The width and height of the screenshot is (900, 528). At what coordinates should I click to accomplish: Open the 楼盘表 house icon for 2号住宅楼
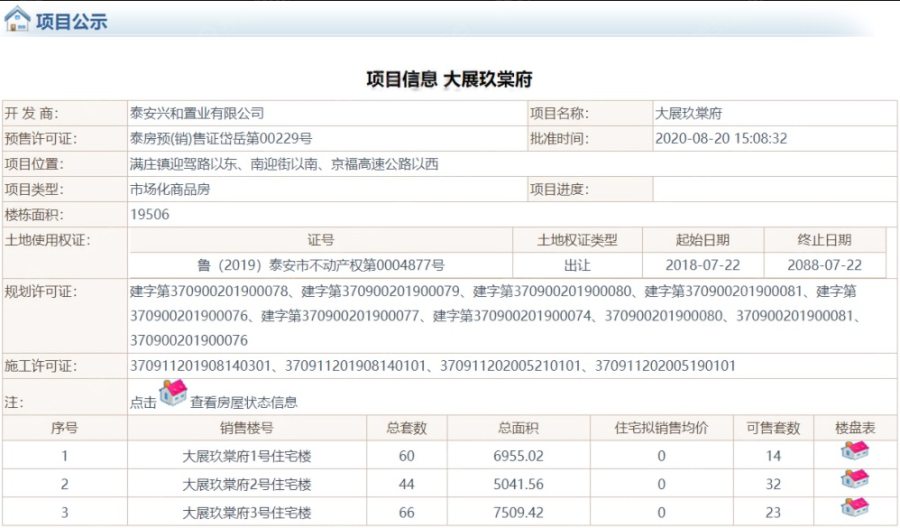click(855, 479)
